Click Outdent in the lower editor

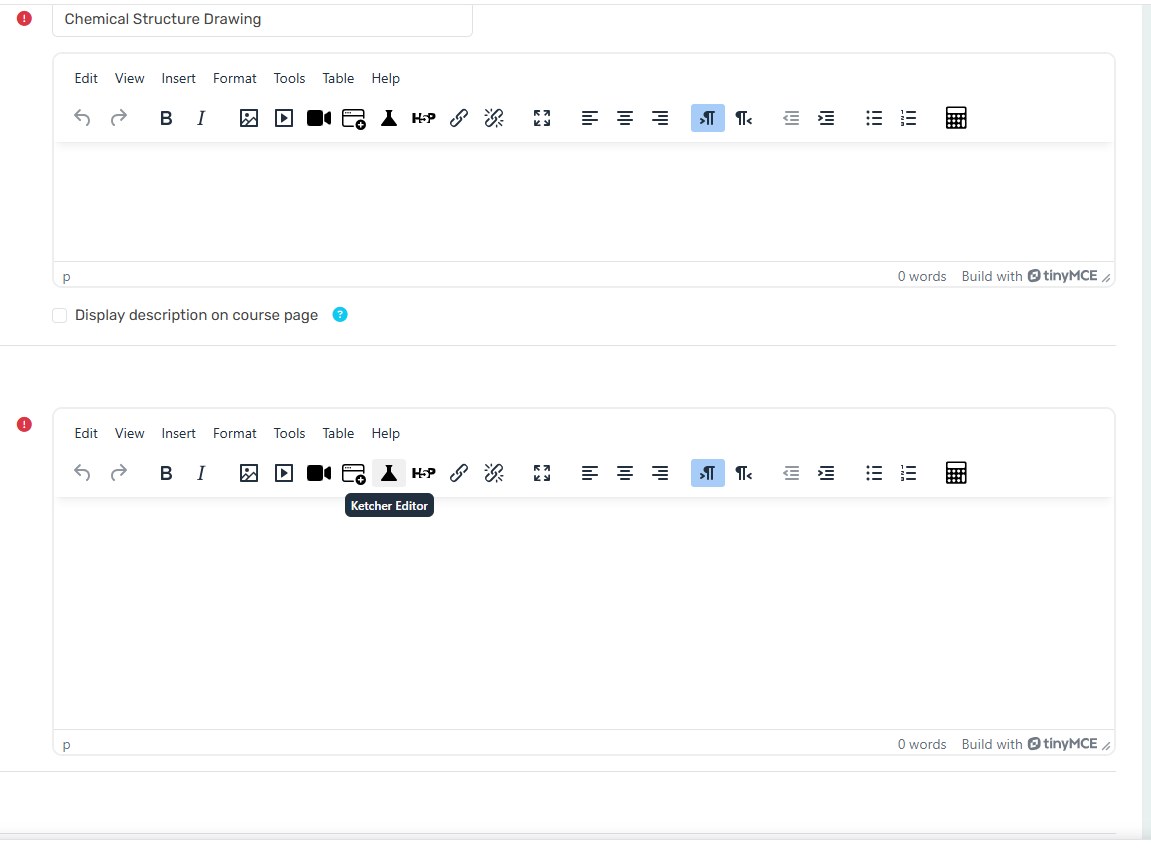tap(791, 473)
